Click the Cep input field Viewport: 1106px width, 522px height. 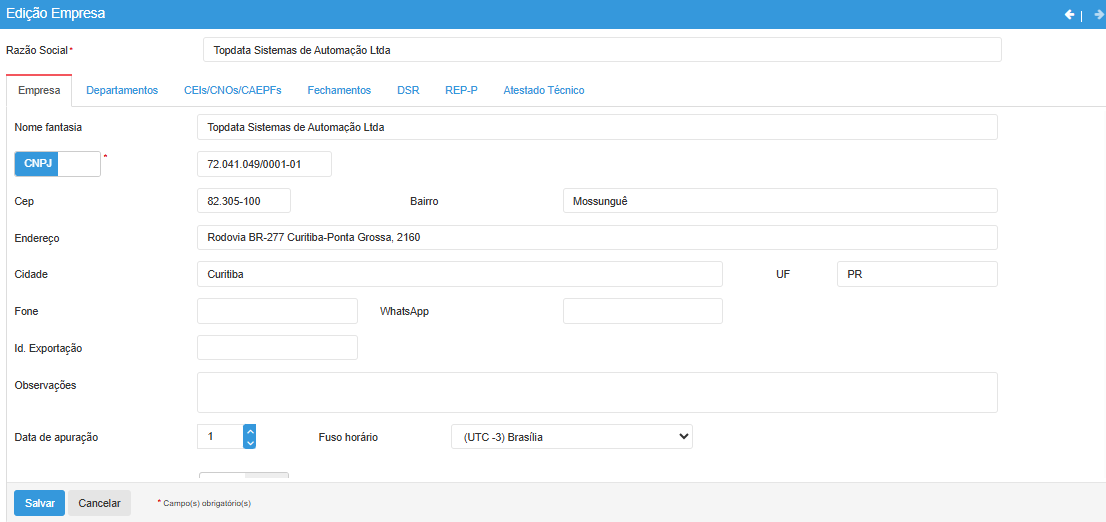[x=244, y=201]
